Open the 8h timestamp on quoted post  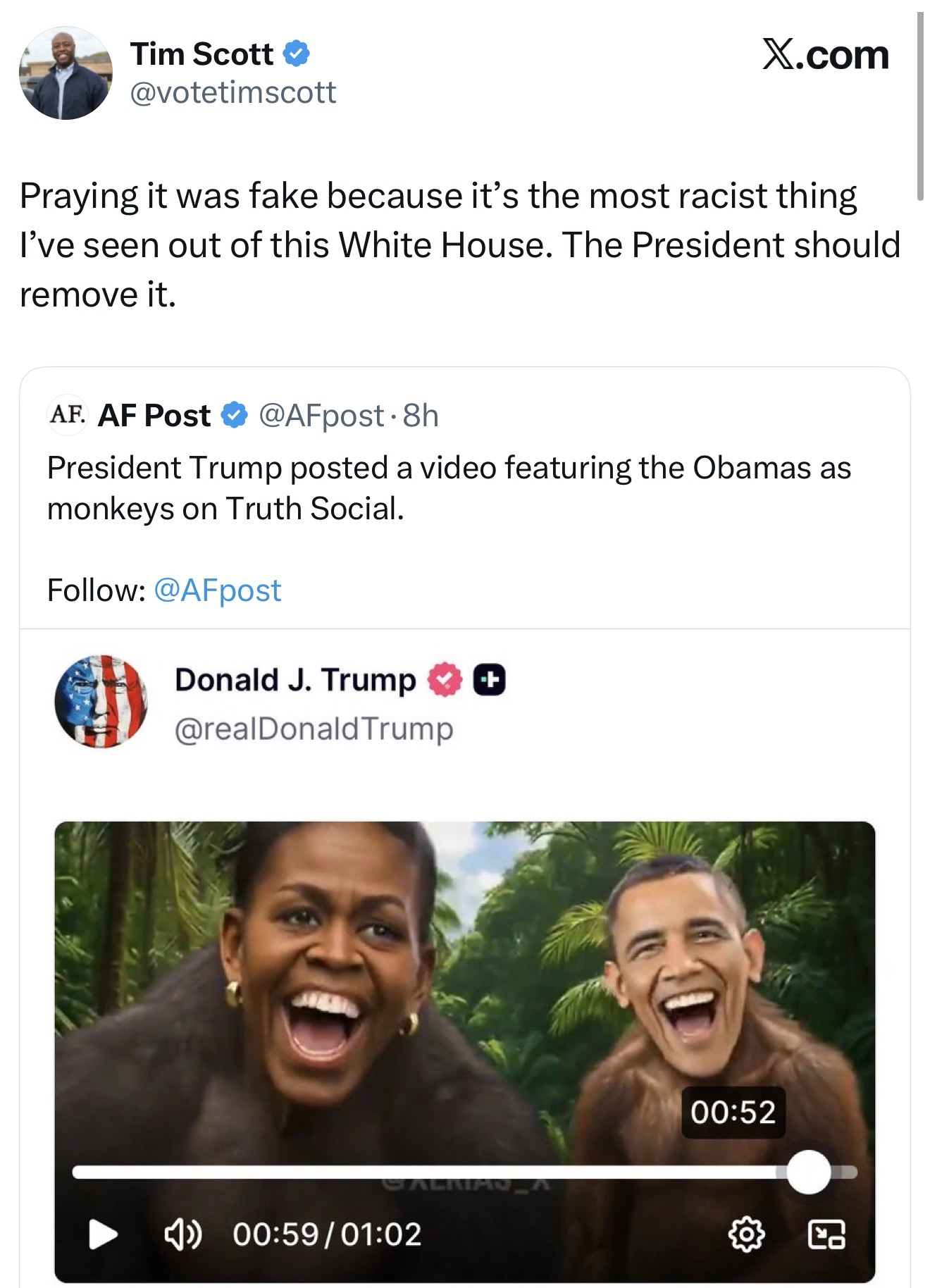(421, 415)
